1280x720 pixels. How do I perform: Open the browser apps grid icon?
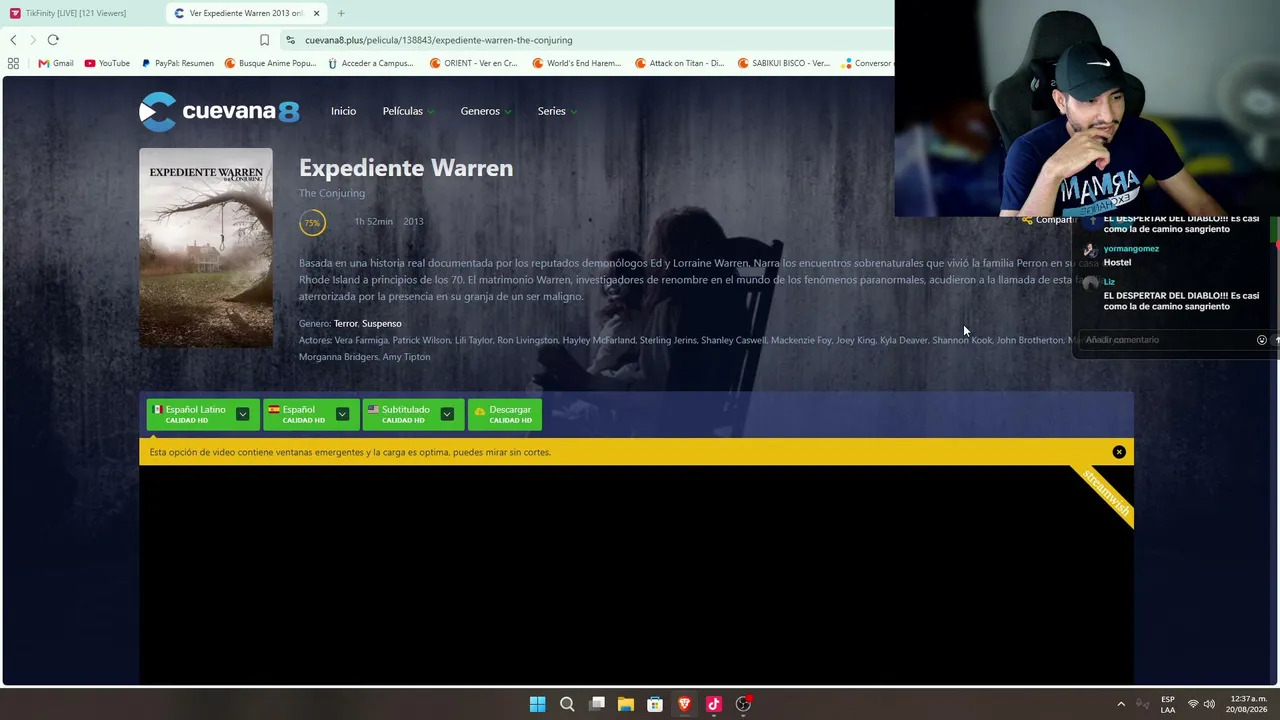click(x=13, y=63)
